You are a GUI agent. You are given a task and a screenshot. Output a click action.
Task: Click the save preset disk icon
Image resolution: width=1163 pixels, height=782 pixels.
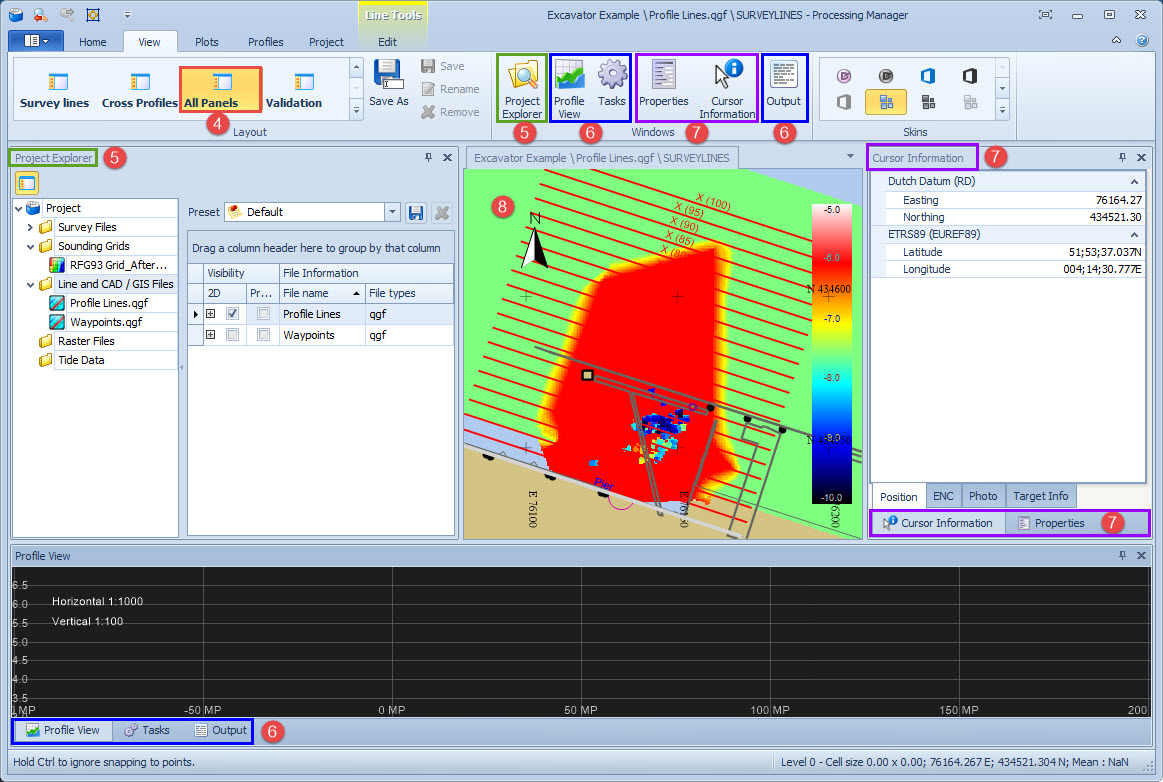tap(417, 212)
